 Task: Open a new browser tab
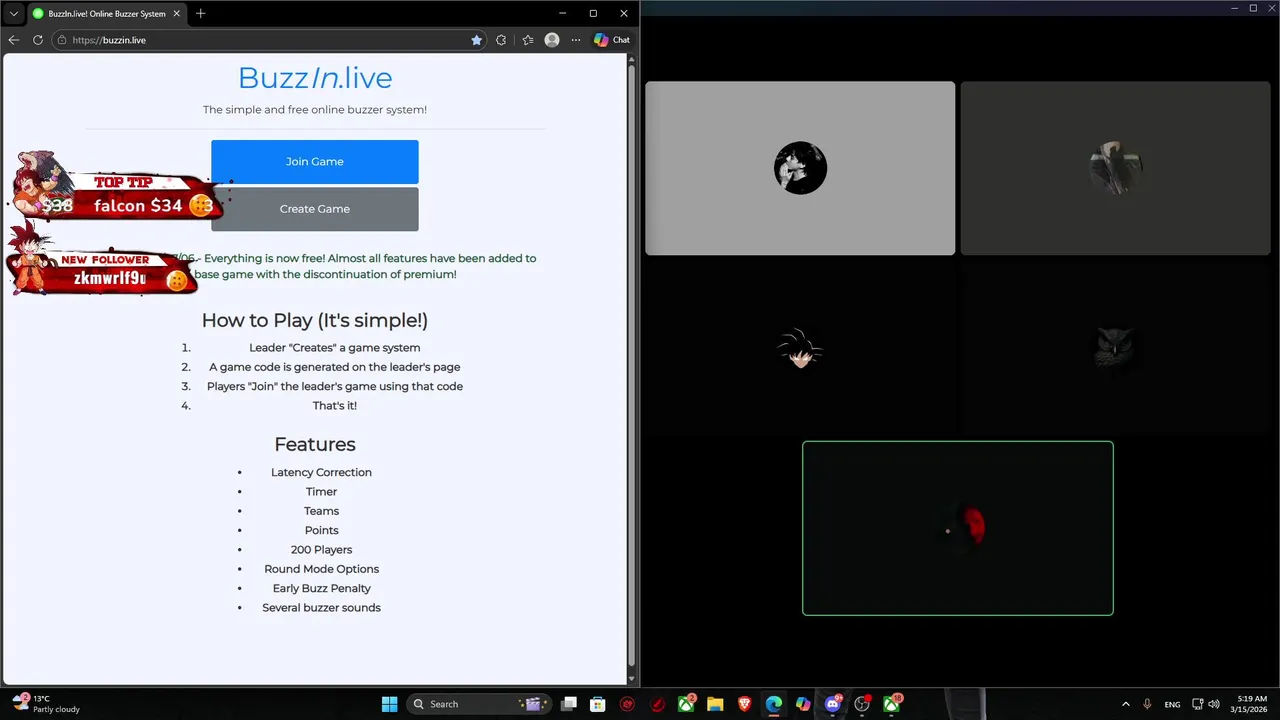(x=200, y=13)
